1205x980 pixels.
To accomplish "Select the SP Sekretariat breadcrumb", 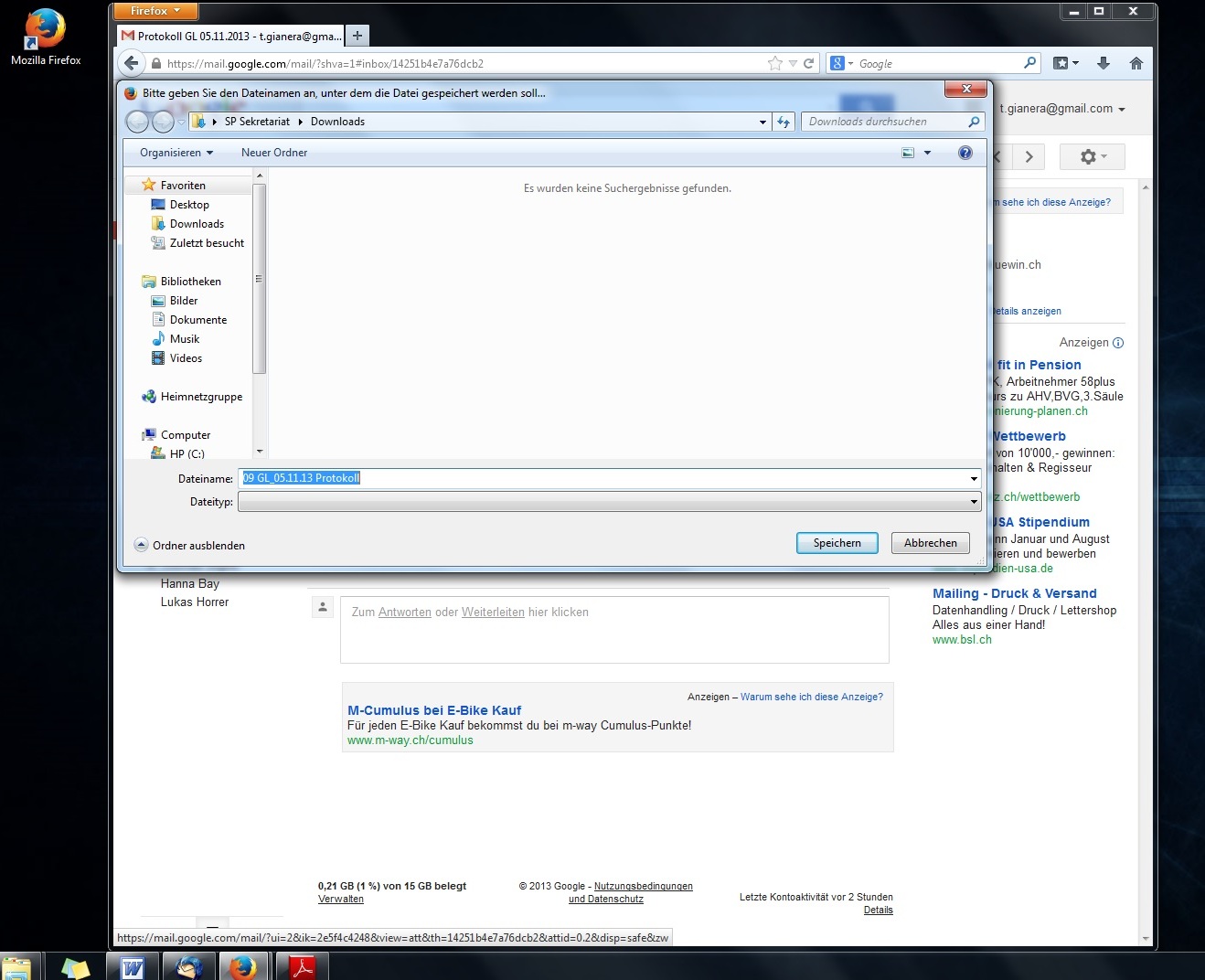I will (x=257, y=122).
